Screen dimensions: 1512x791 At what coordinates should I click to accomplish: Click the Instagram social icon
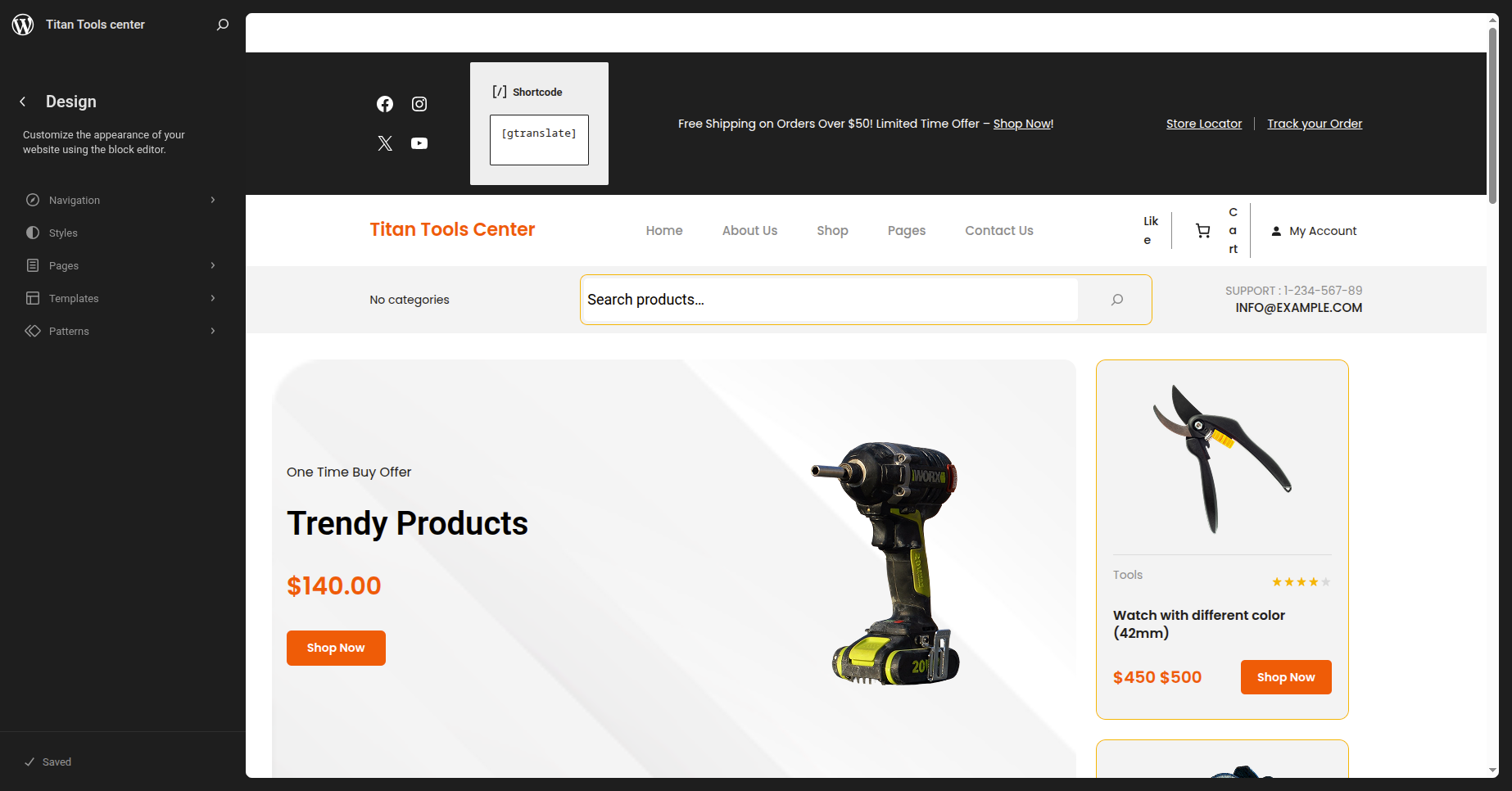(x=419, y=104)
